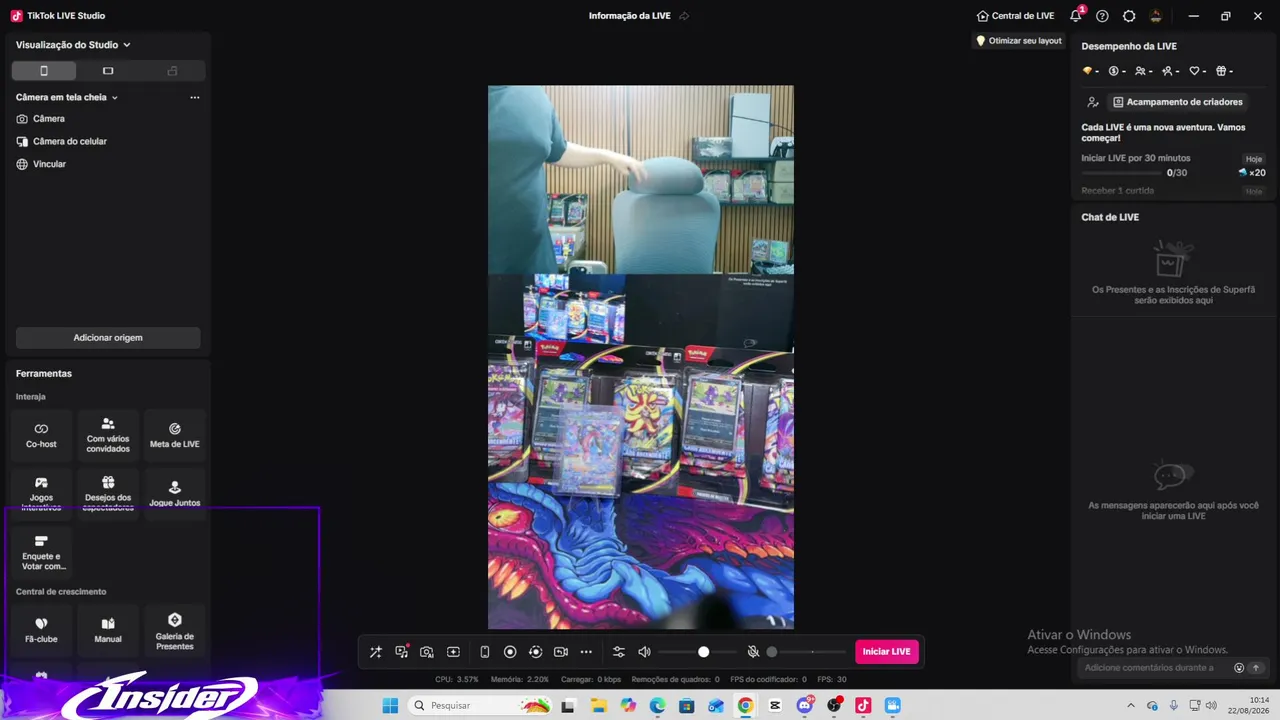Open Informação da LIVE title

[x=630, y=16]
